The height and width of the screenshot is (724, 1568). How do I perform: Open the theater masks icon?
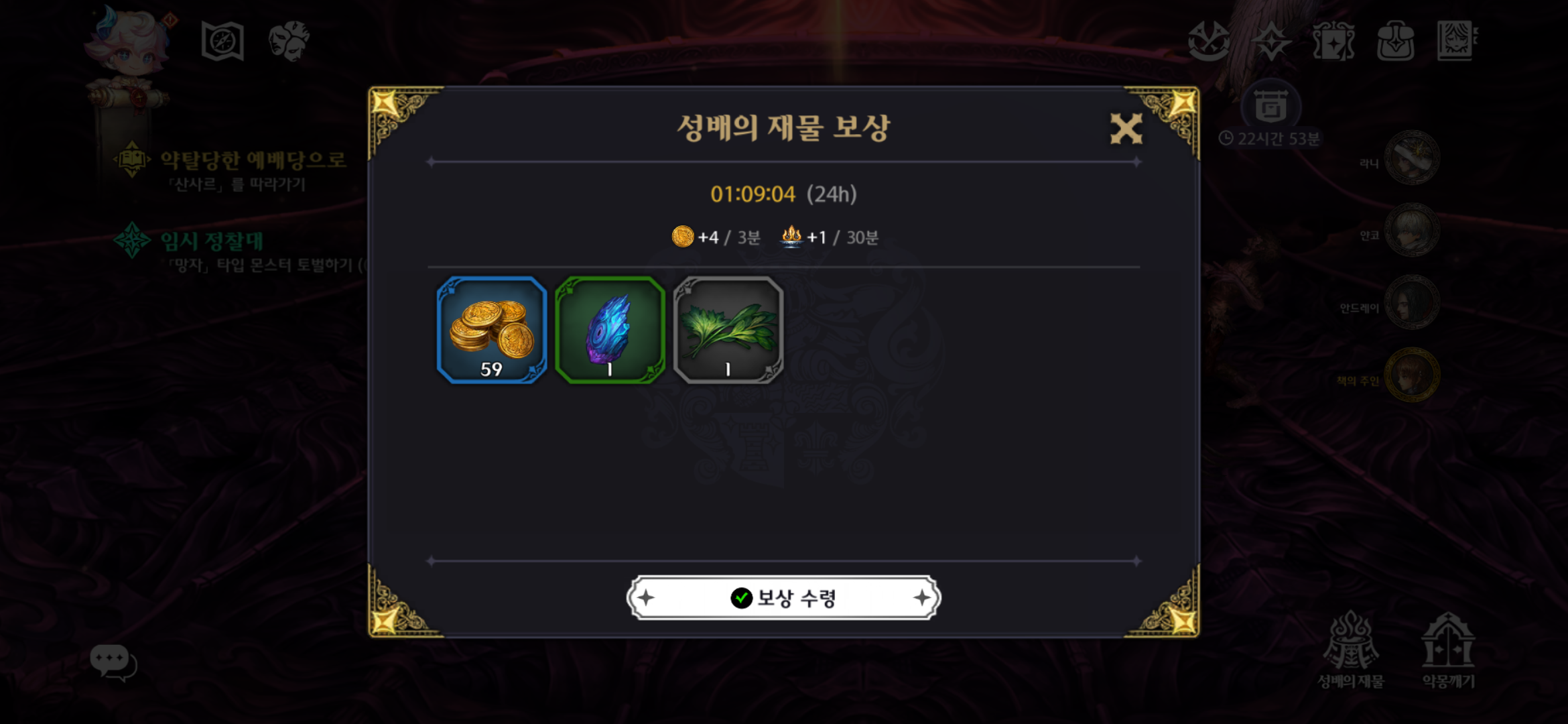(x=289, y=42)
